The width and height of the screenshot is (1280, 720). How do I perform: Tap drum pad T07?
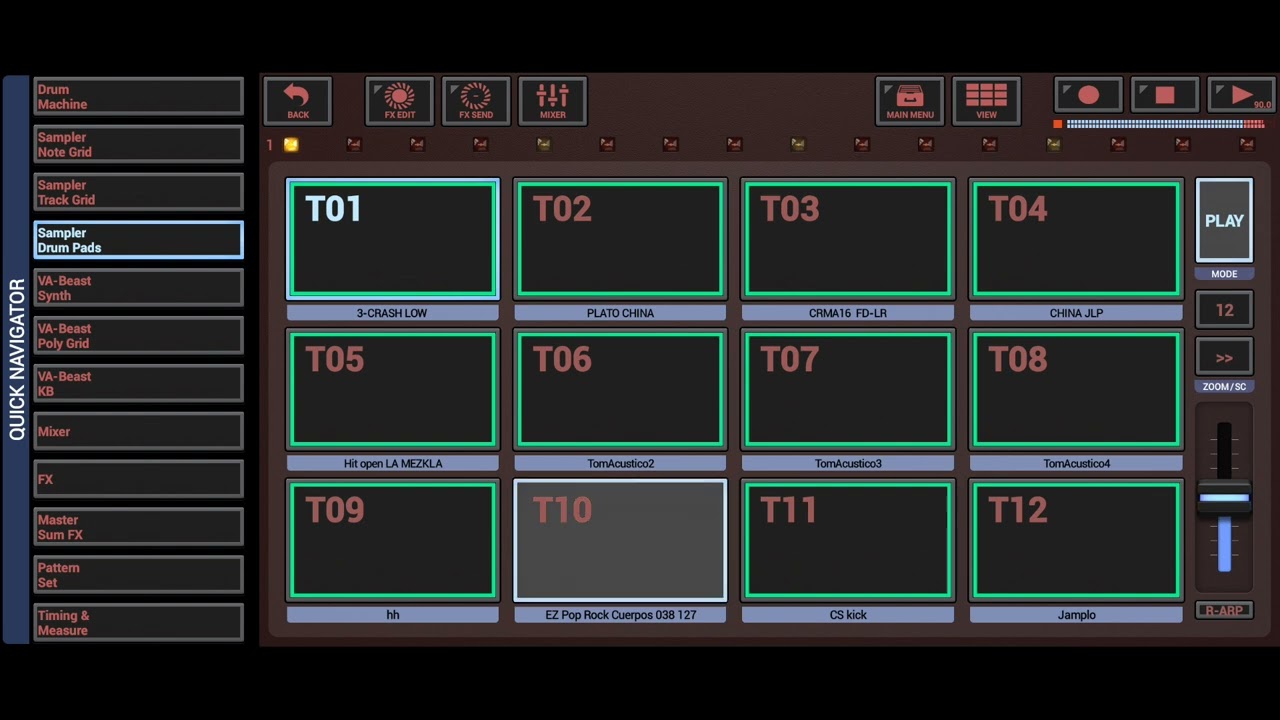[x=848, y=390]
